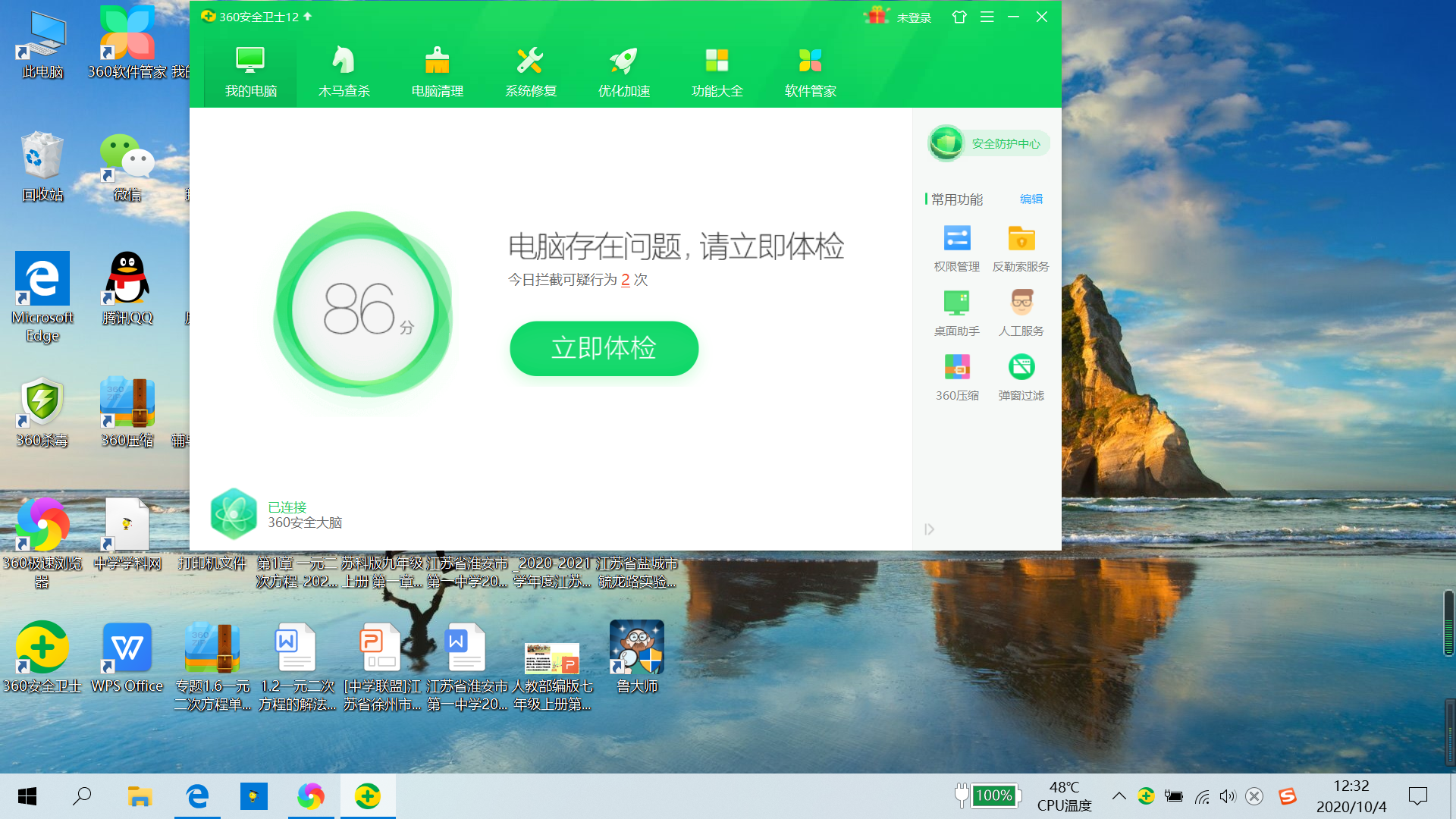Screen dimensions: 1456x819
Task: Select the 腾讯QQ desktop icon
Action: (127, 288)
